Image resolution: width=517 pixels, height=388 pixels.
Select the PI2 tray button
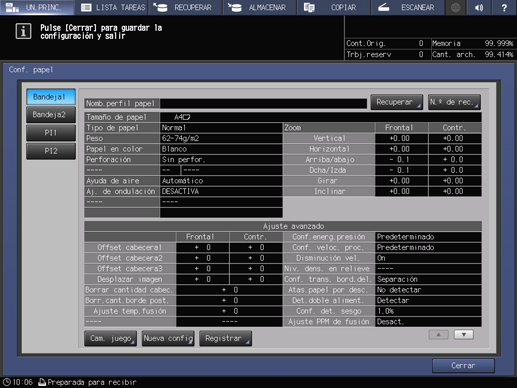coord(51,151)
